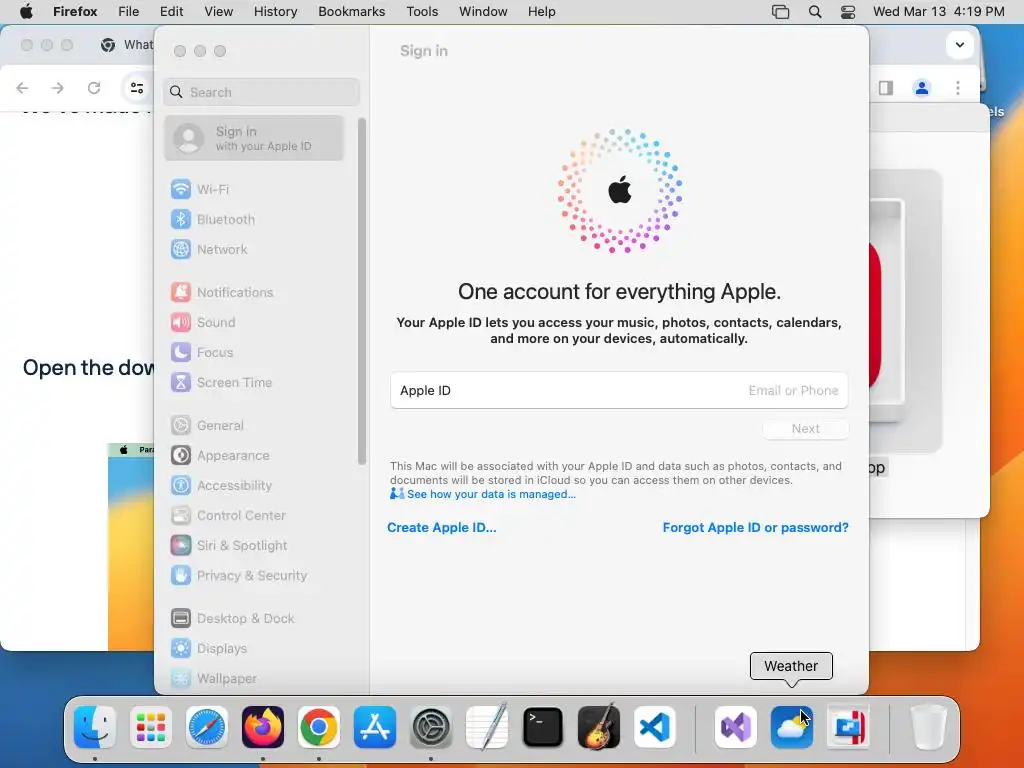Viewport: 1024px width, 768px height.
Task: Click the Apple ID email or phone field
Action: 619,391
